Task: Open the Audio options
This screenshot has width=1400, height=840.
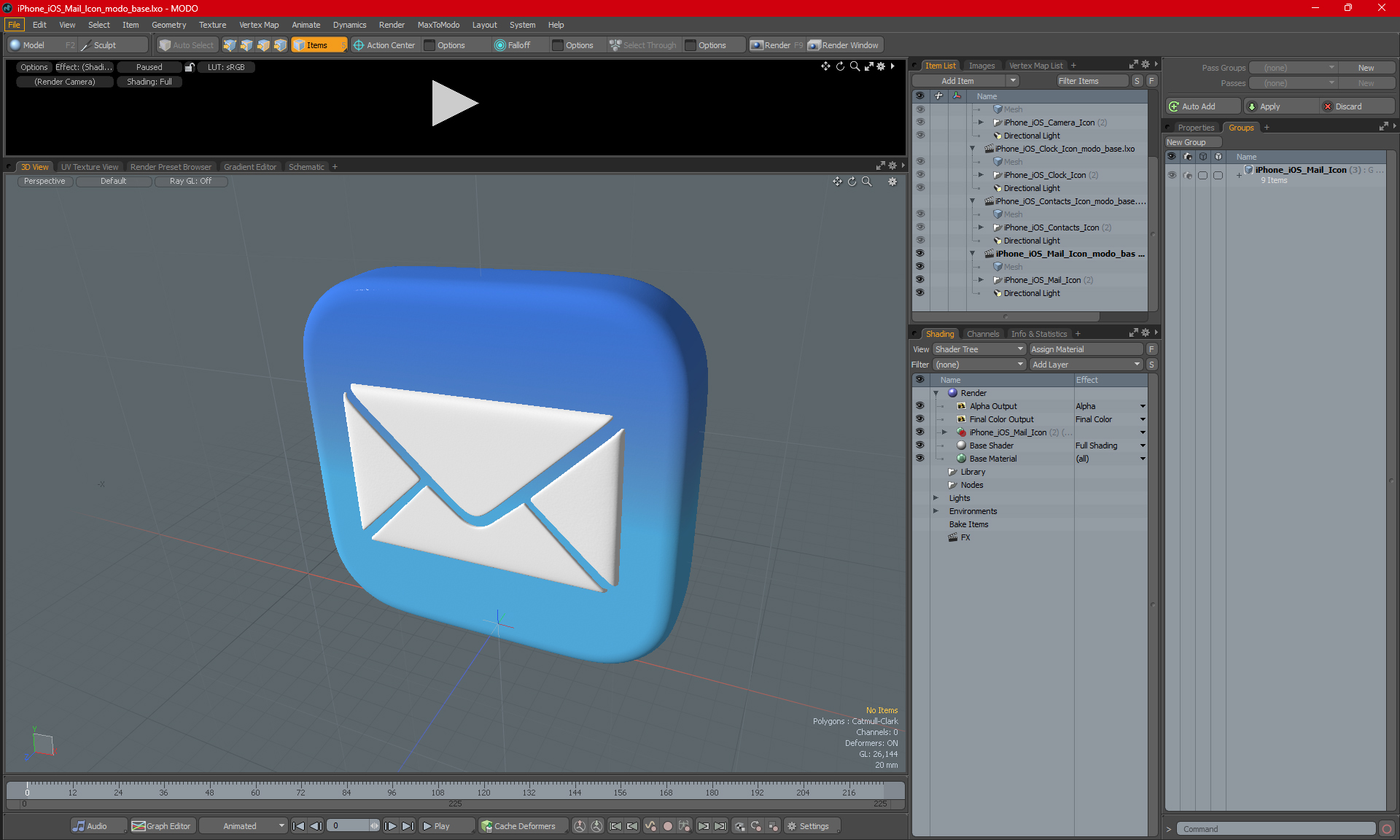Action: (98, 826)
